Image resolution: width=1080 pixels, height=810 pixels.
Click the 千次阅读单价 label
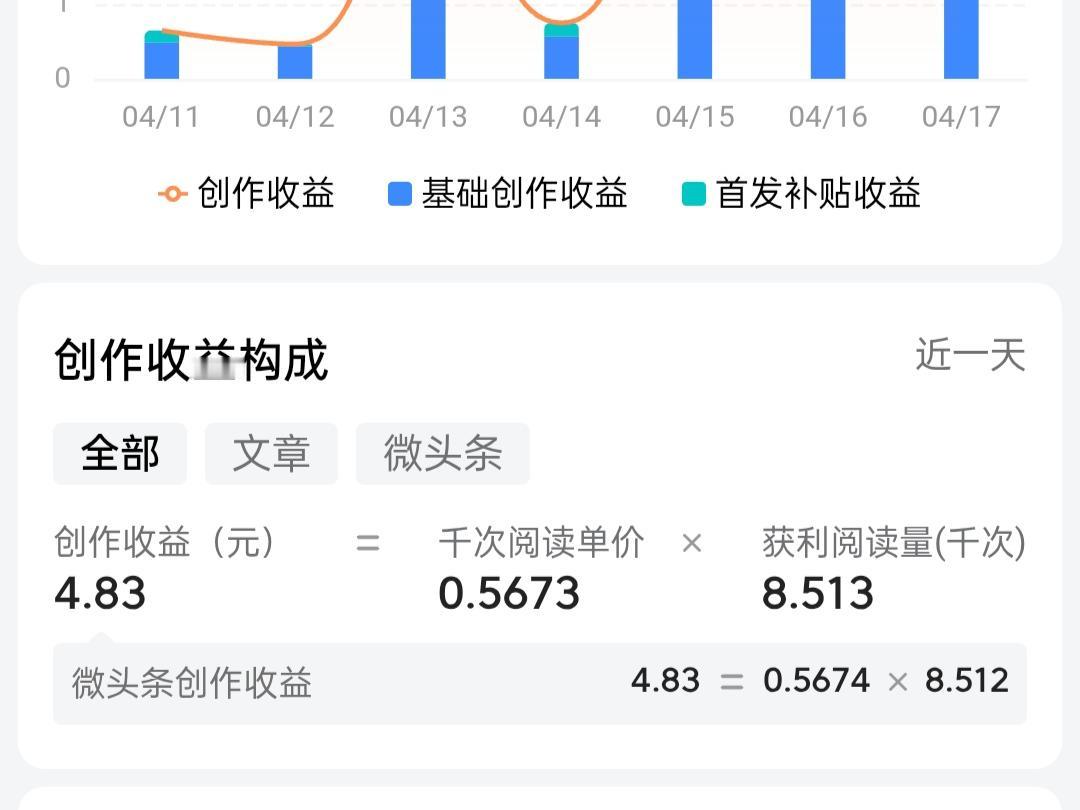(541, 542)
